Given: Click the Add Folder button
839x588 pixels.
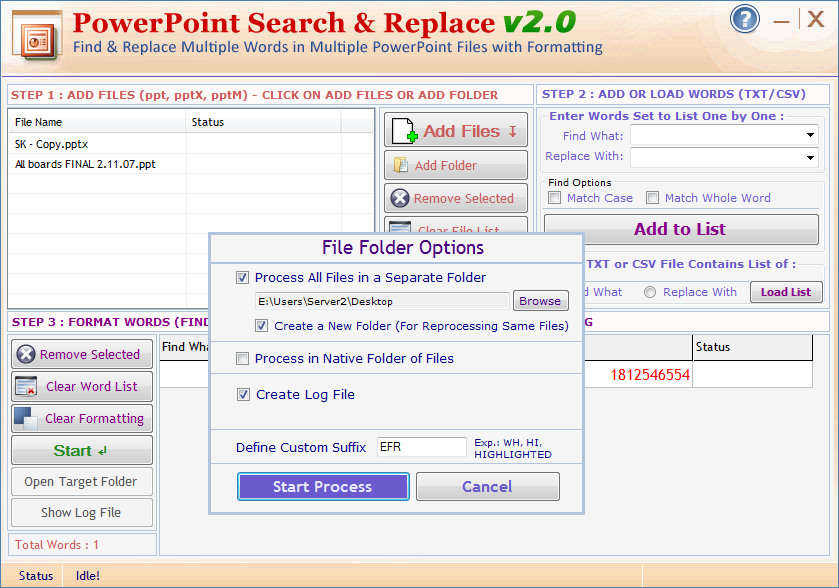Looking at the screenshot, I should pos(455,165).
